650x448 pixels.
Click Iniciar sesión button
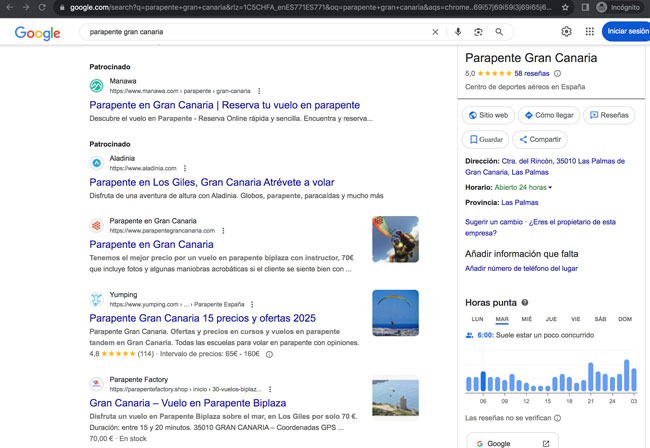(626, 31)
